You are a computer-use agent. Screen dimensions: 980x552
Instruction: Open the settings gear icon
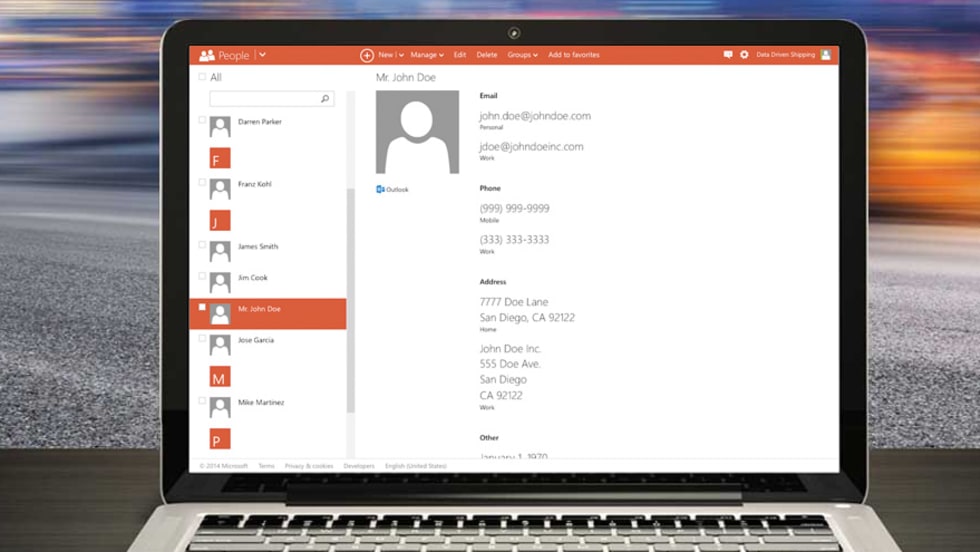(744, 55)
